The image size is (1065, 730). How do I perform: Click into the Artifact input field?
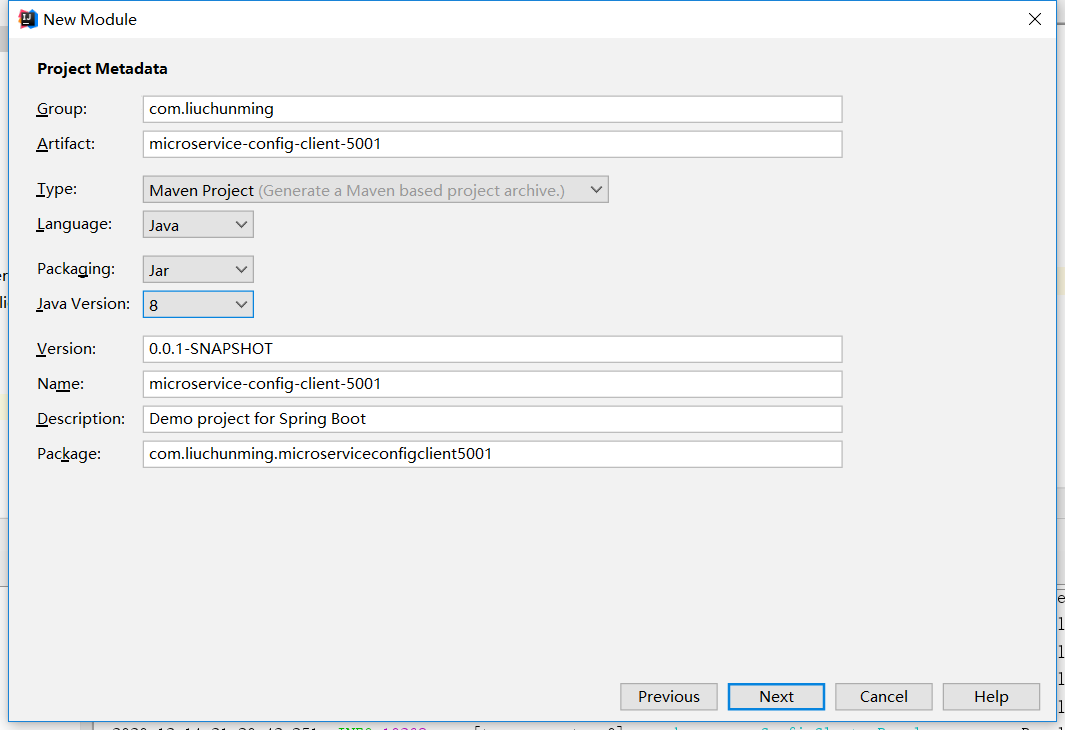click(x=492, y=144)
